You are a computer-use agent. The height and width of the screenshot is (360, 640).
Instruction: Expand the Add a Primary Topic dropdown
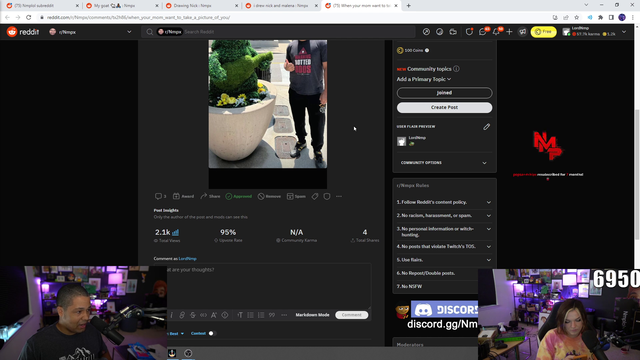click(424, 79)
